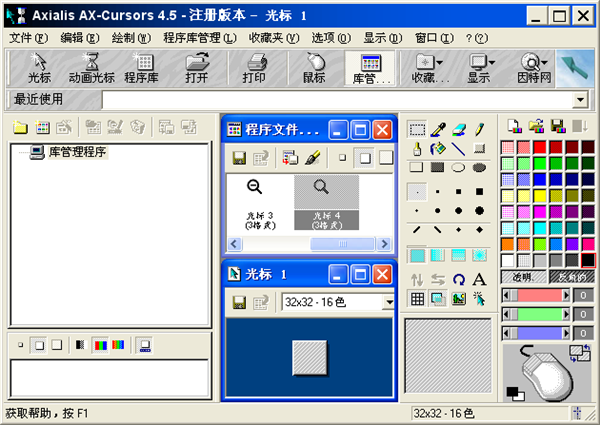
Task: Select the hollow rectangle tool
Action: click(417, 167)
